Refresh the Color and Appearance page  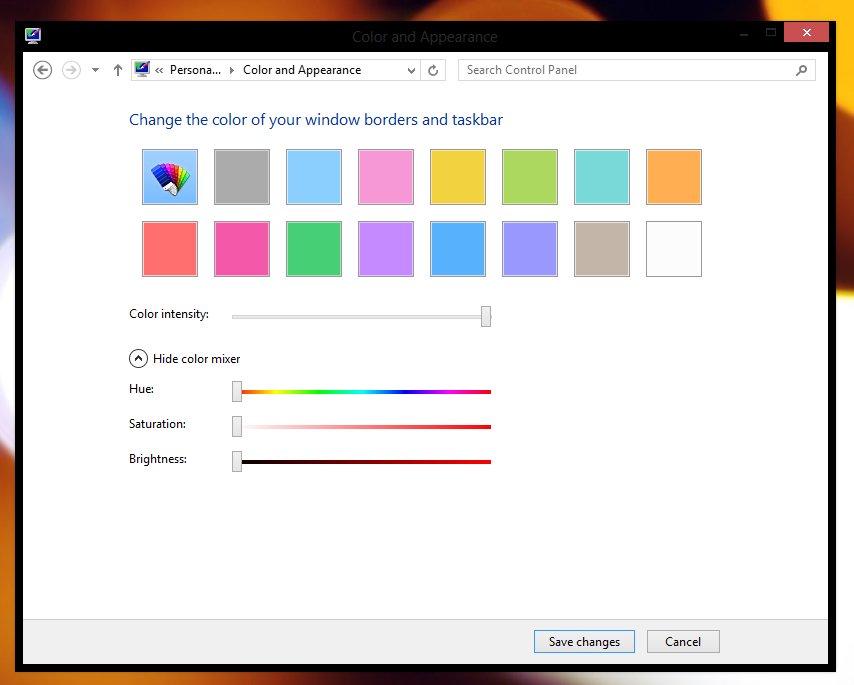[x=433, y=70]
